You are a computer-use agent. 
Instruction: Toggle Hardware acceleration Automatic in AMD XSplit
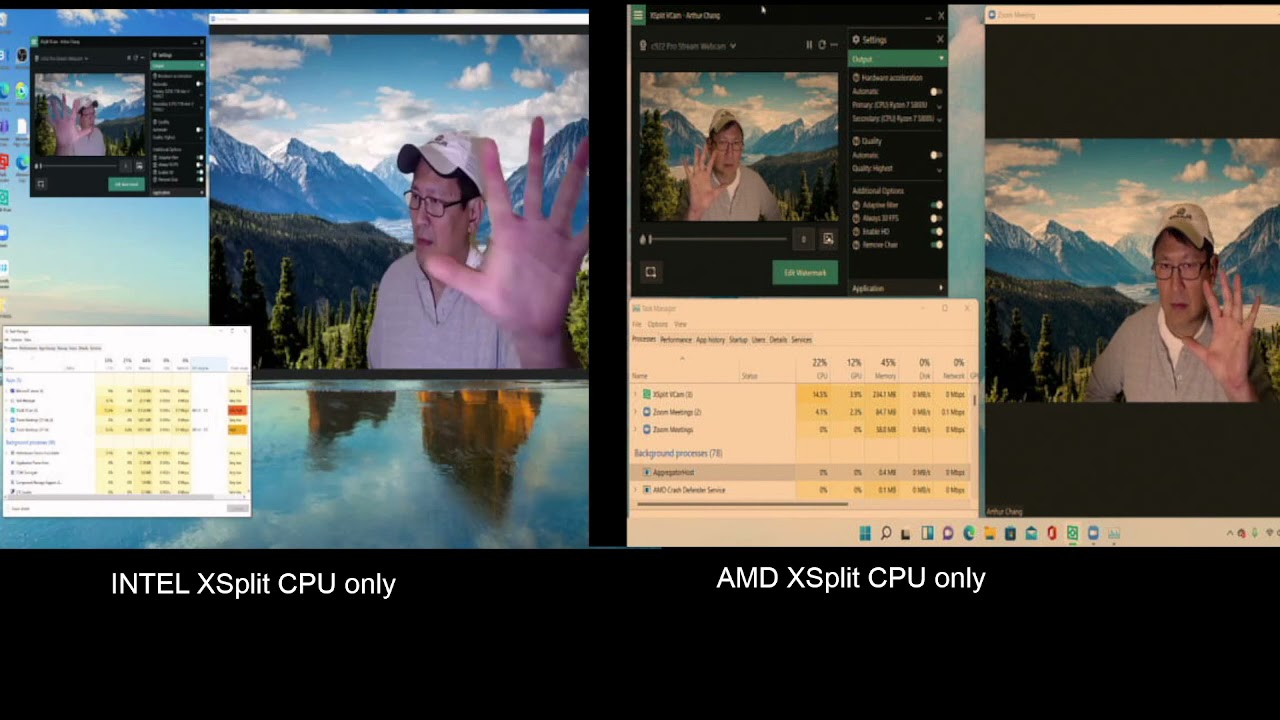937,91
